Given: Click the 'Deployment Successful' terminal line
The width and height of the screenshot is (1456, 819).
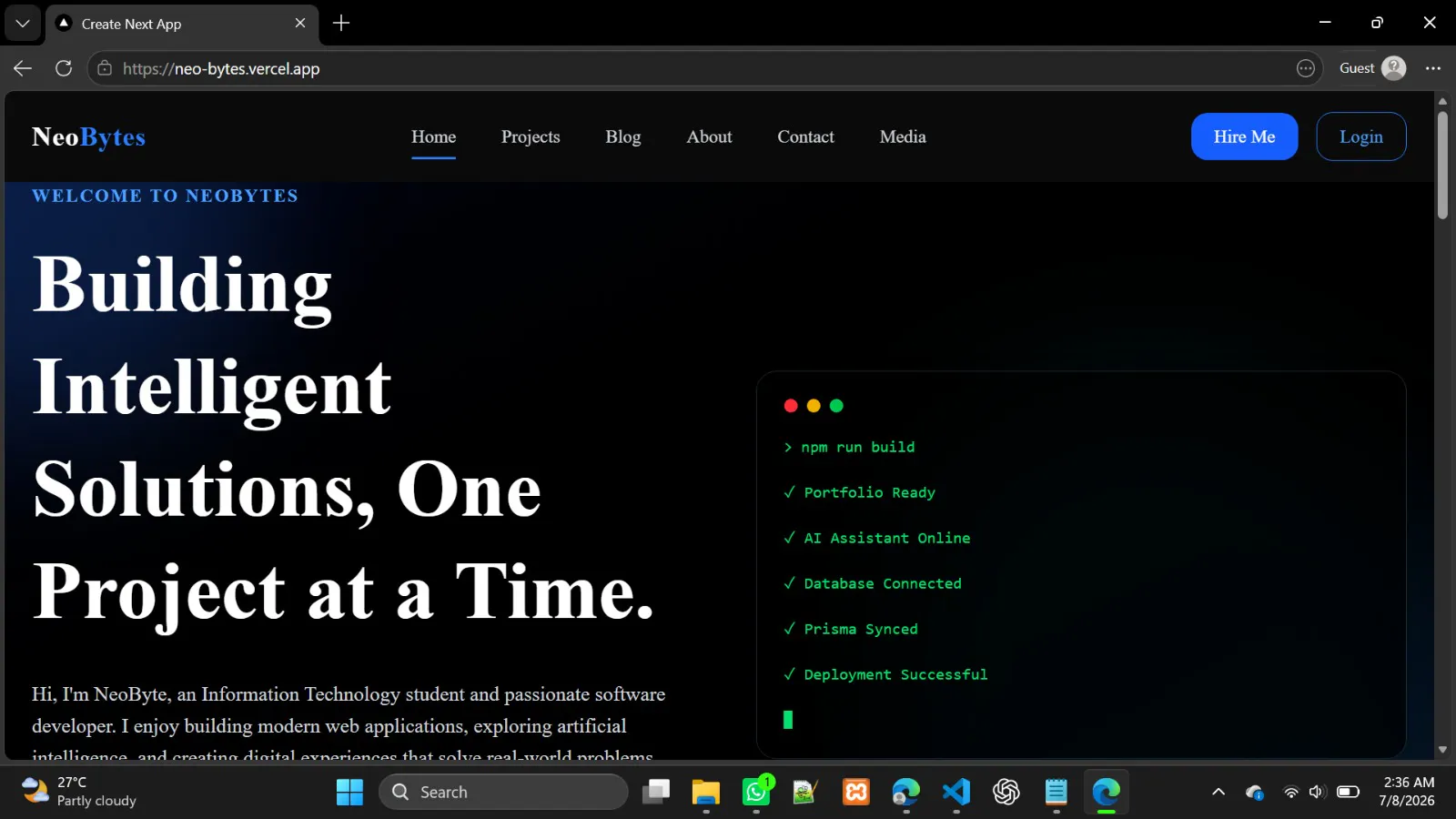Looking at the screenshot, I should [x=885, y=674].
